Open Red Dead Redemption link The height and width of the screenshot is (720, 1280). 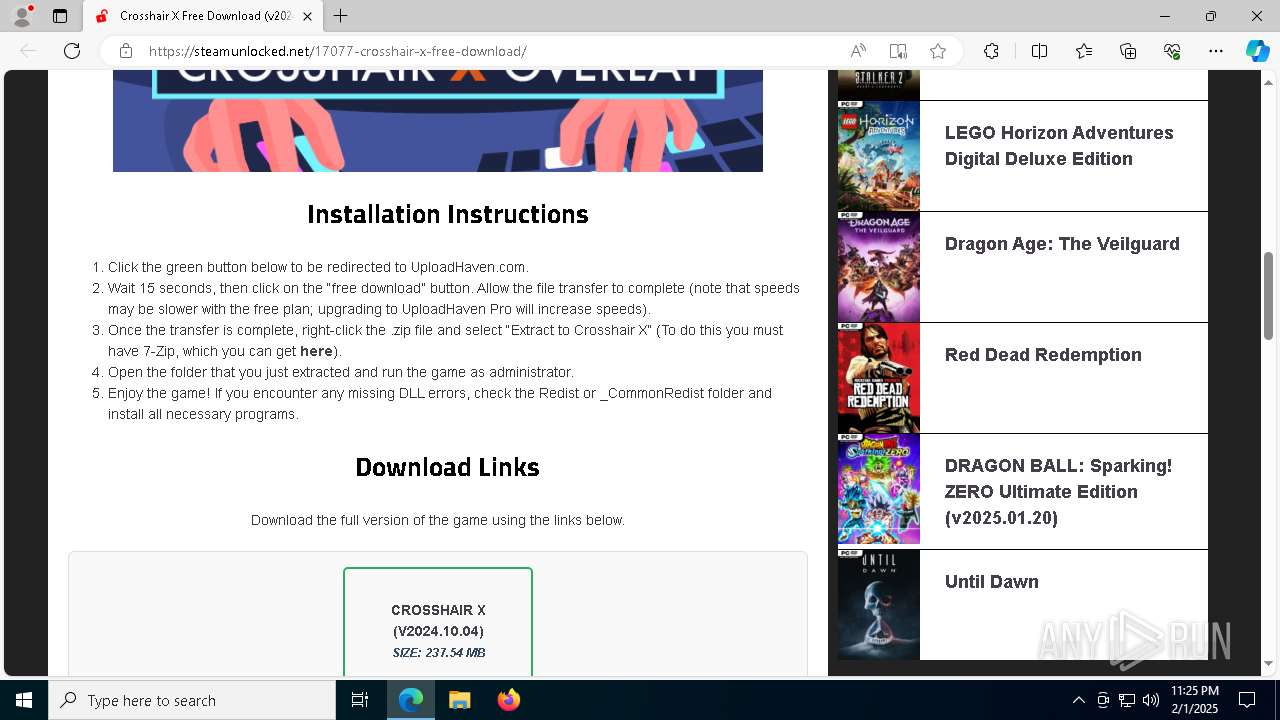click(1043, 355)
